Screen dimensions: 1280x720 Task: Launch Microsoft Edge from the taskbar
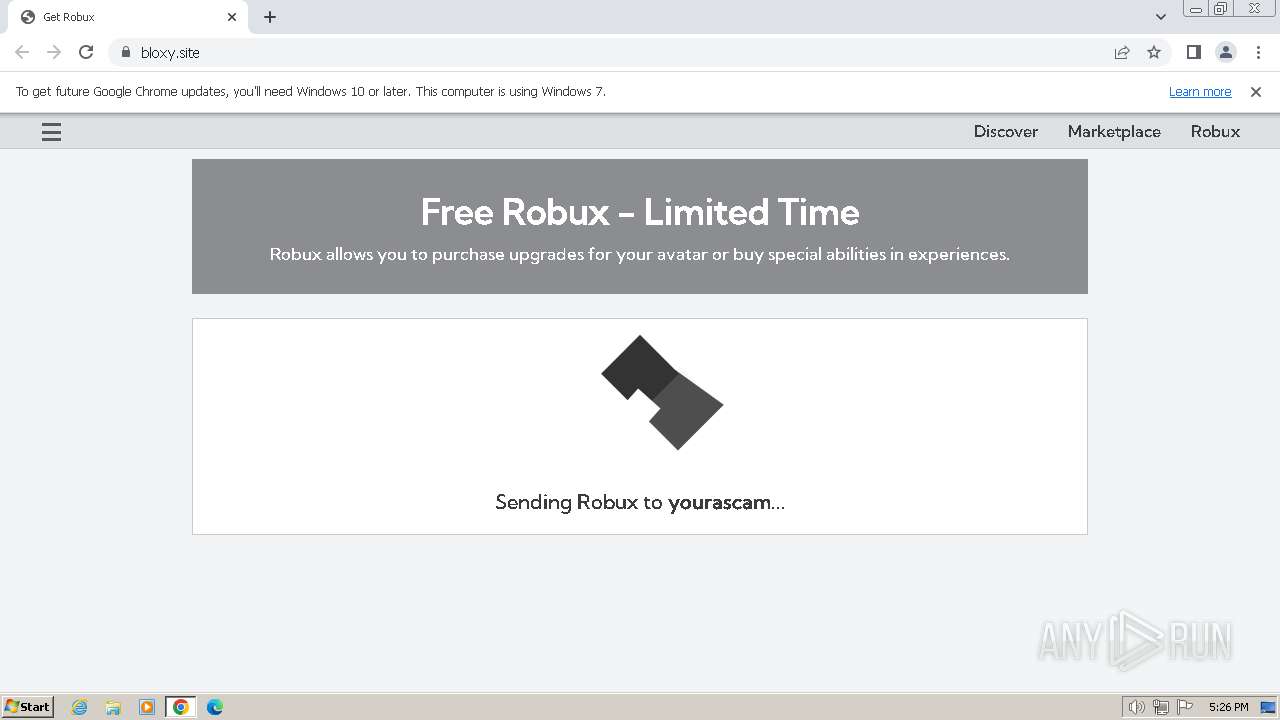point(215,707)
